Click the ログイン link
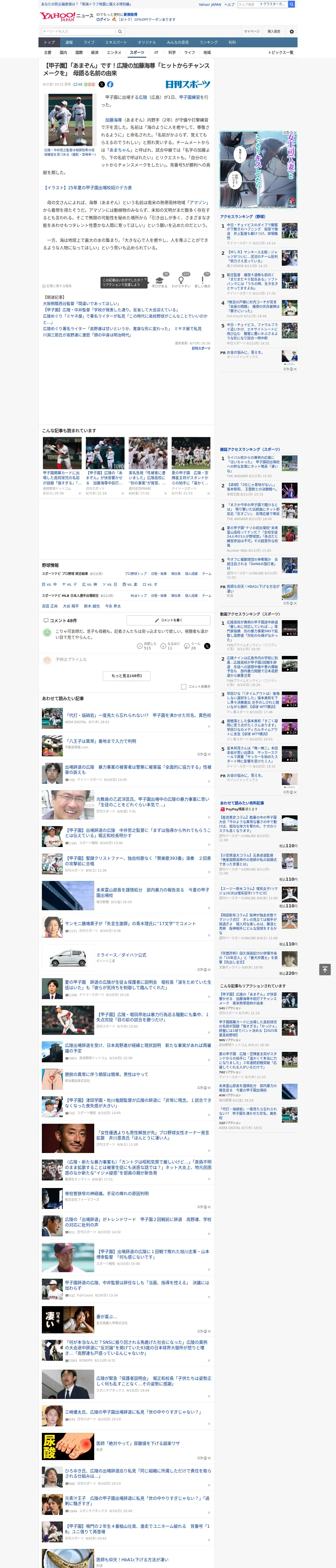Viewport: 336px width, 1568px height. tap(103, 20)
